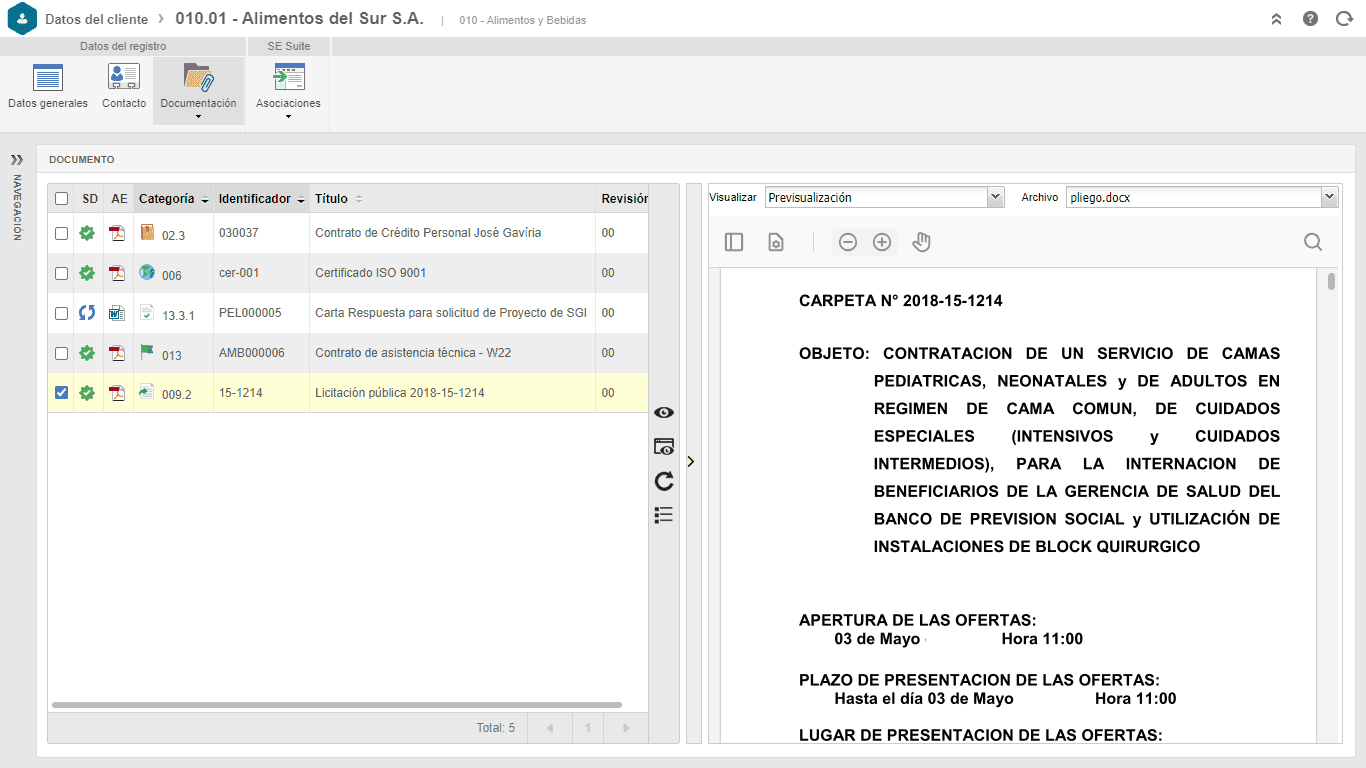Open document data window-with-eye icon

coord(664,447)
